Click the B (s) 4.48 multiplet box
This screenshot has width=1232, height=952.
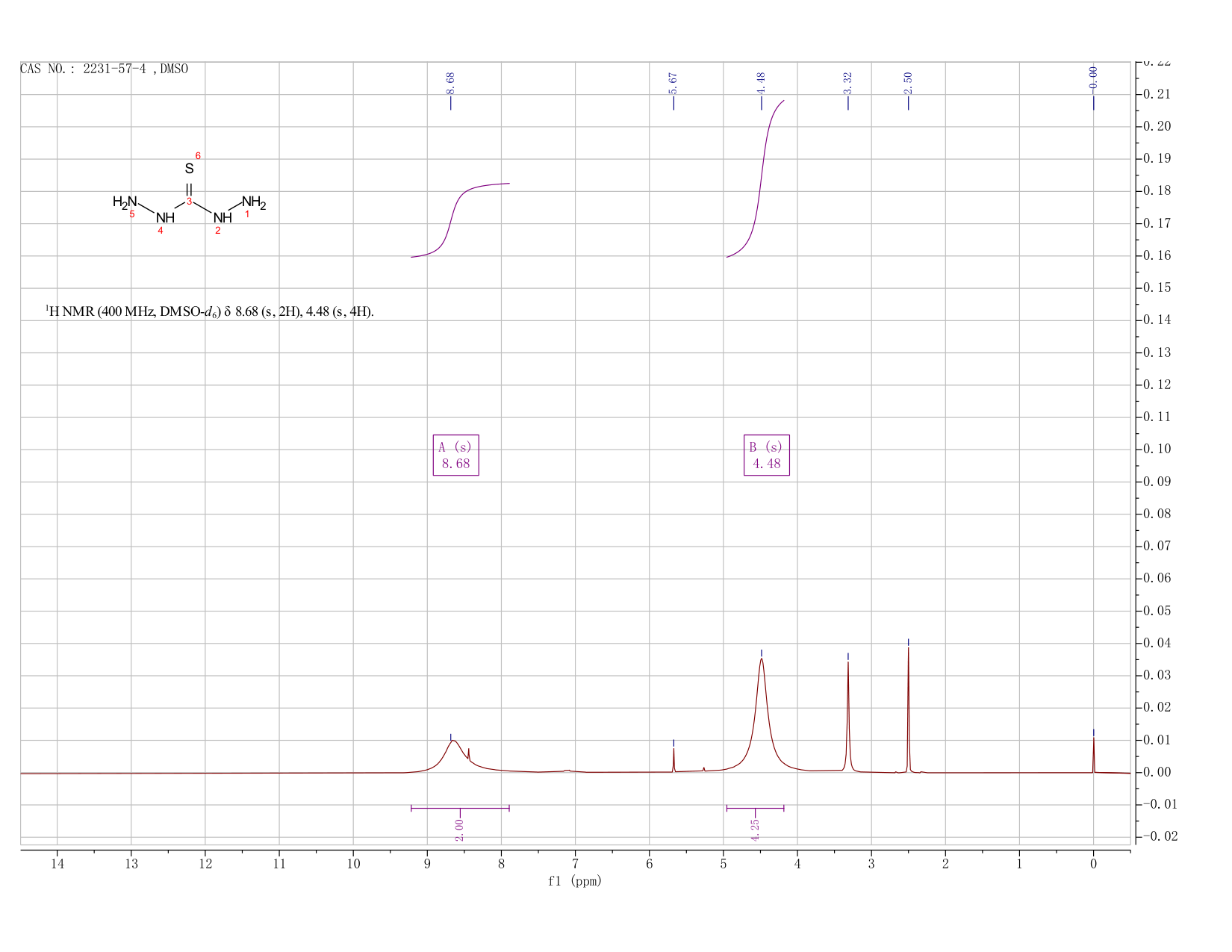(x=767, y=455)
